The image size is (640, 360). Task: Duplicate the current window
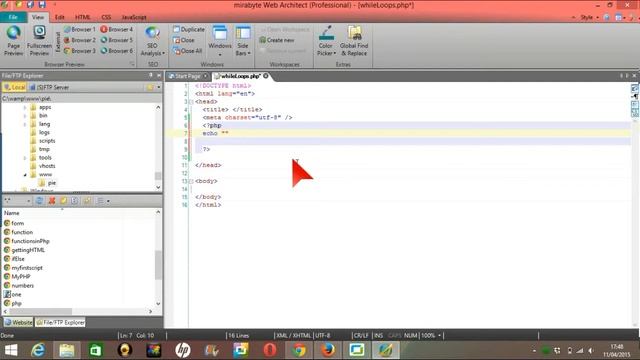click(x=189, y=29)
